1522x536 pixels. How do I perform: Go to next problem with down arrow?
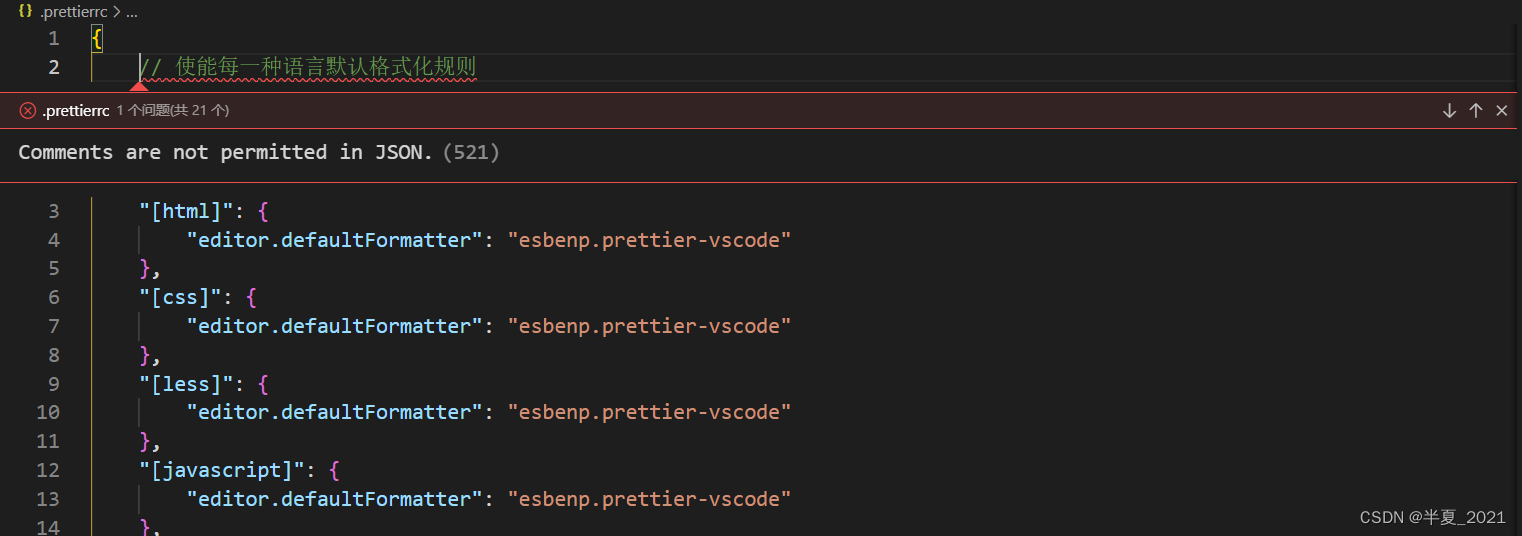click(x=1449, y=111)
